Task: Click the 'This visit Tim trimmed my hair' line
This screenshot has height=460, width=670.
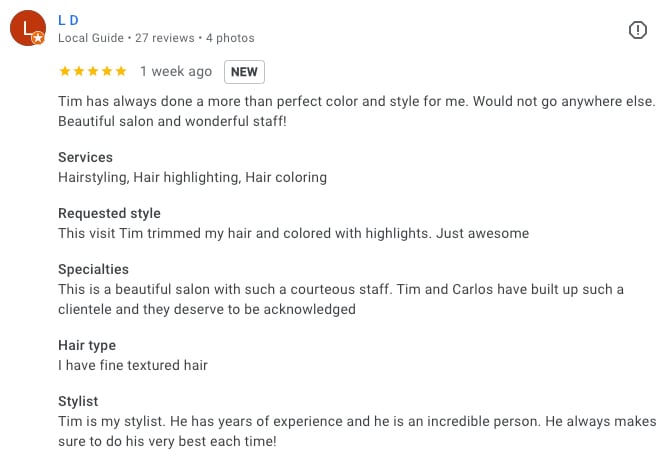Action: pos(293,233)
